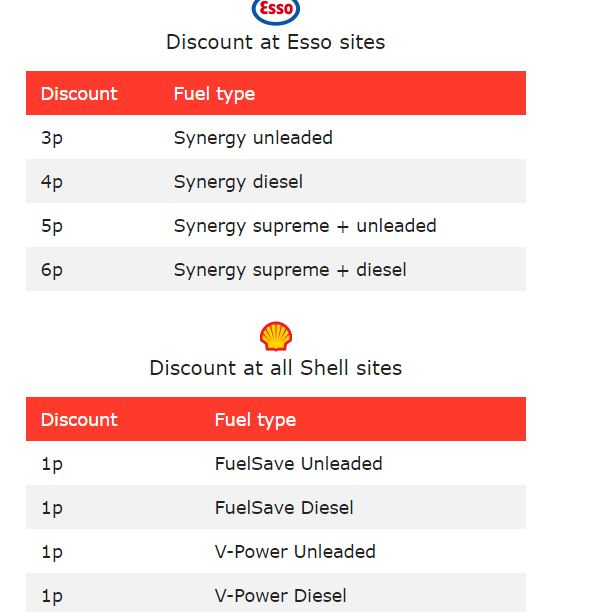Click the Esso logo icon
This screenshot has height=612, width=604.
pos(276,11)
